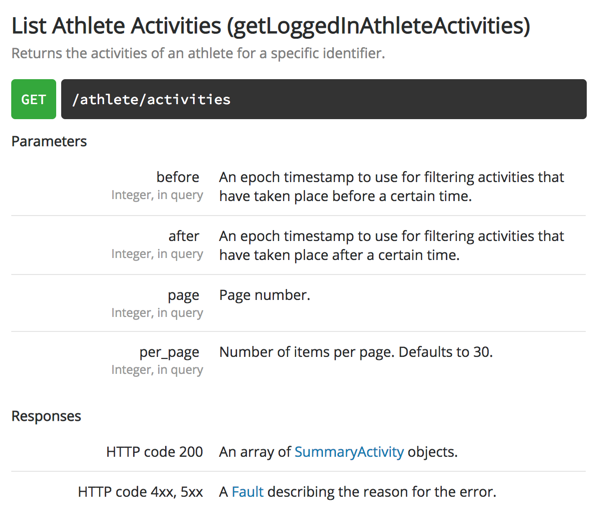Click the after parameter's epoch timestamp description
This screenshot has height=515, width=592.
click(392, 245)
